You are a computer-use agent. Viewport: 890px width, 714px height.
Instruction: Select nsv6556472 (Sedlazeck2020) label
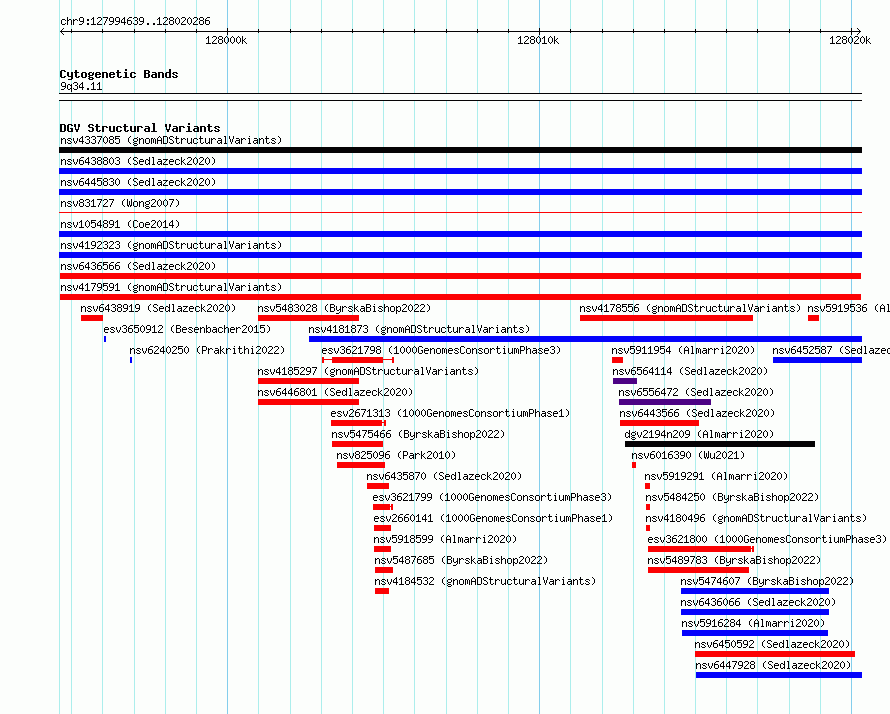pos(696,392)
